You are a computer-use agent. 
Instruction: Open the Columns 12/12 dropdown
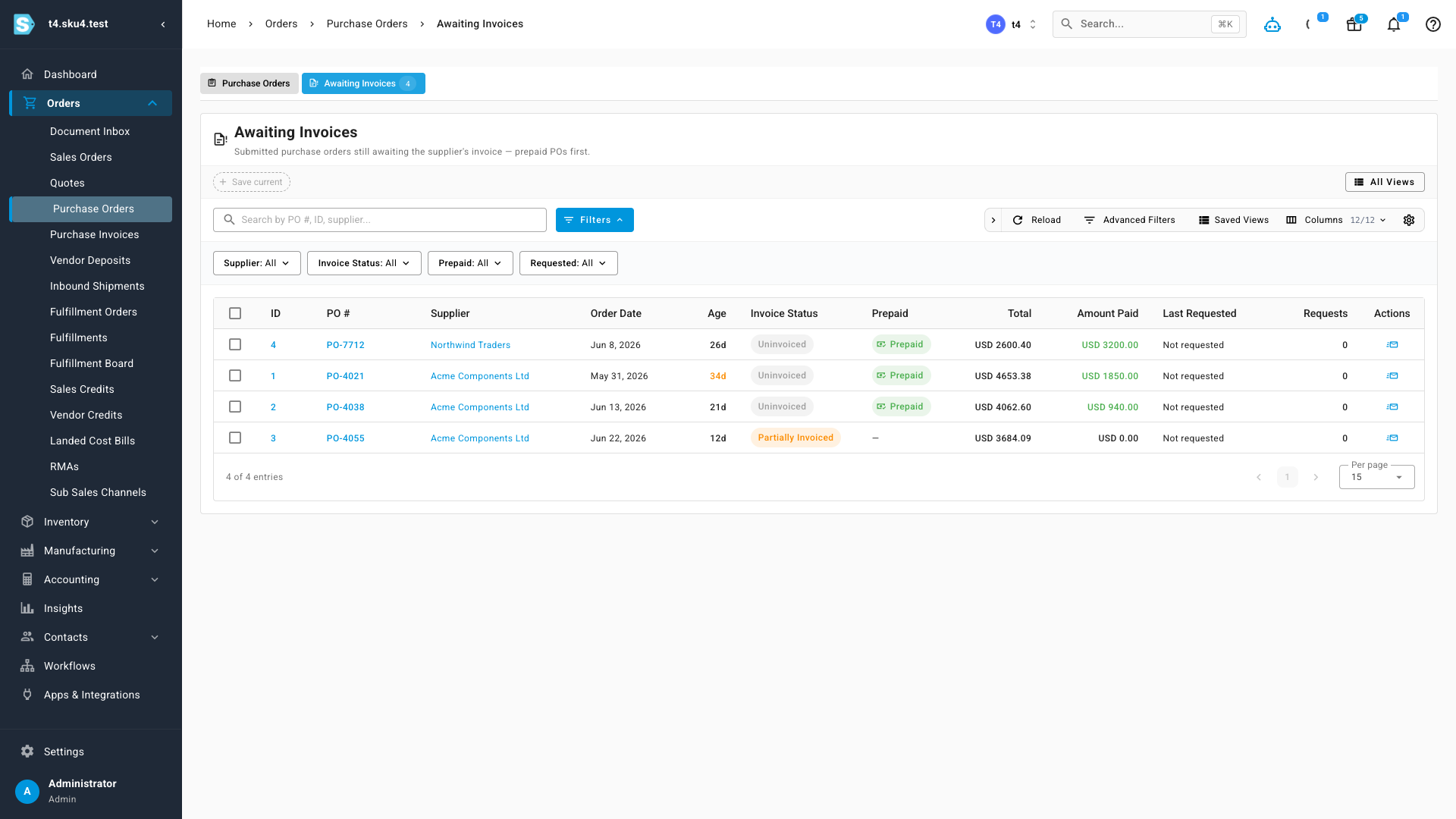click(x=1336, y=220)
